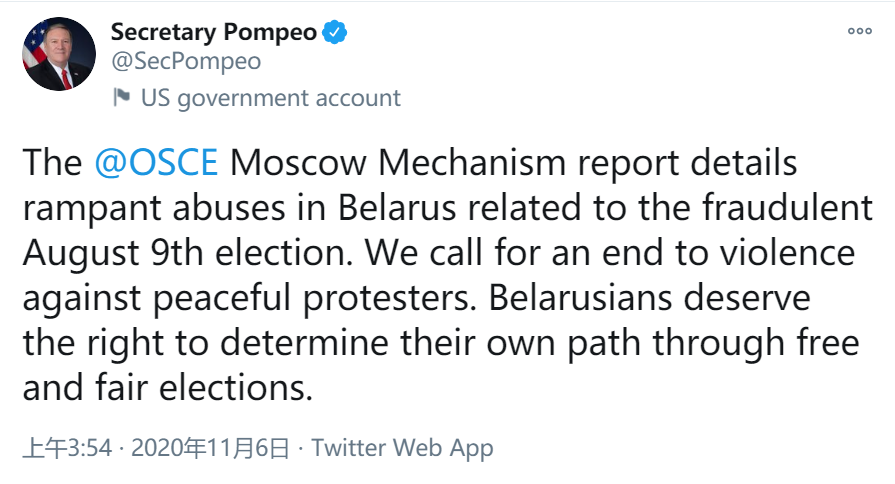Click the Twitter Web App source link

(x=402, y=447)
